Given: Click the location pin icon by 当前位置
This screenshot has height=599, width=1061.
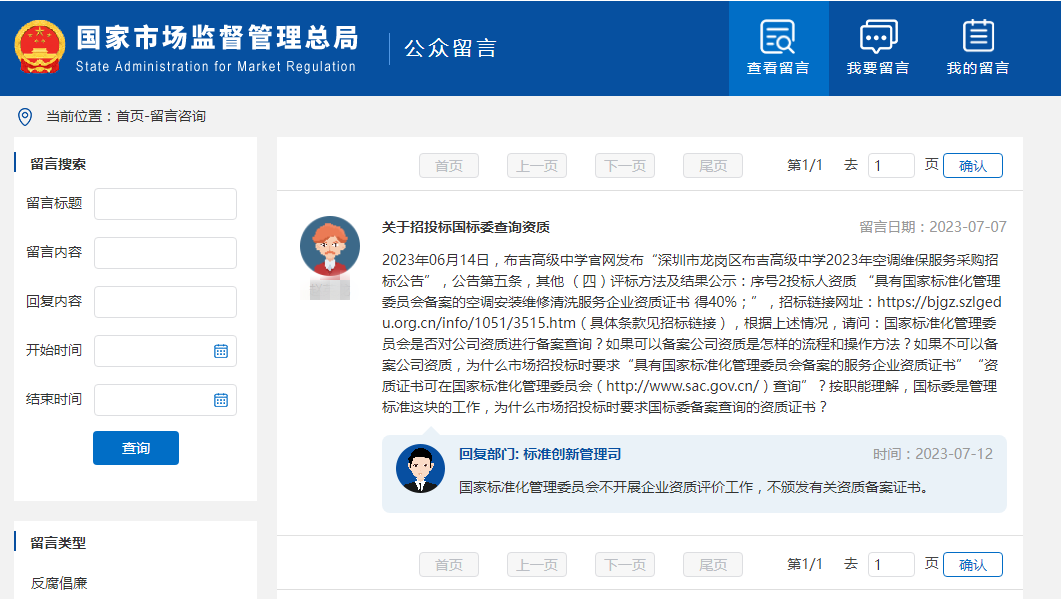Looking at the screenshot, I should [25, 117].
